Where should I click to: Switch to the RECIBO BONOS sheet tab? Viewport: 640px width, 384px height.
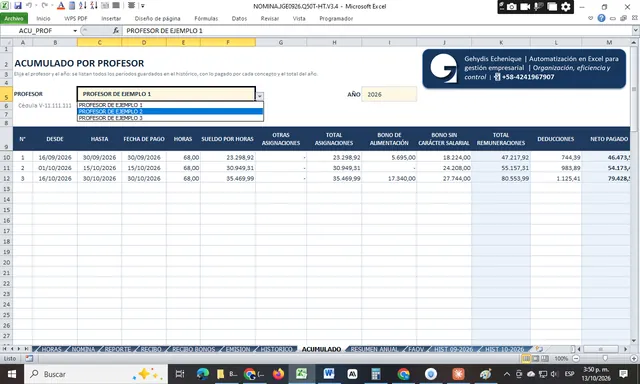click(193, 349)
